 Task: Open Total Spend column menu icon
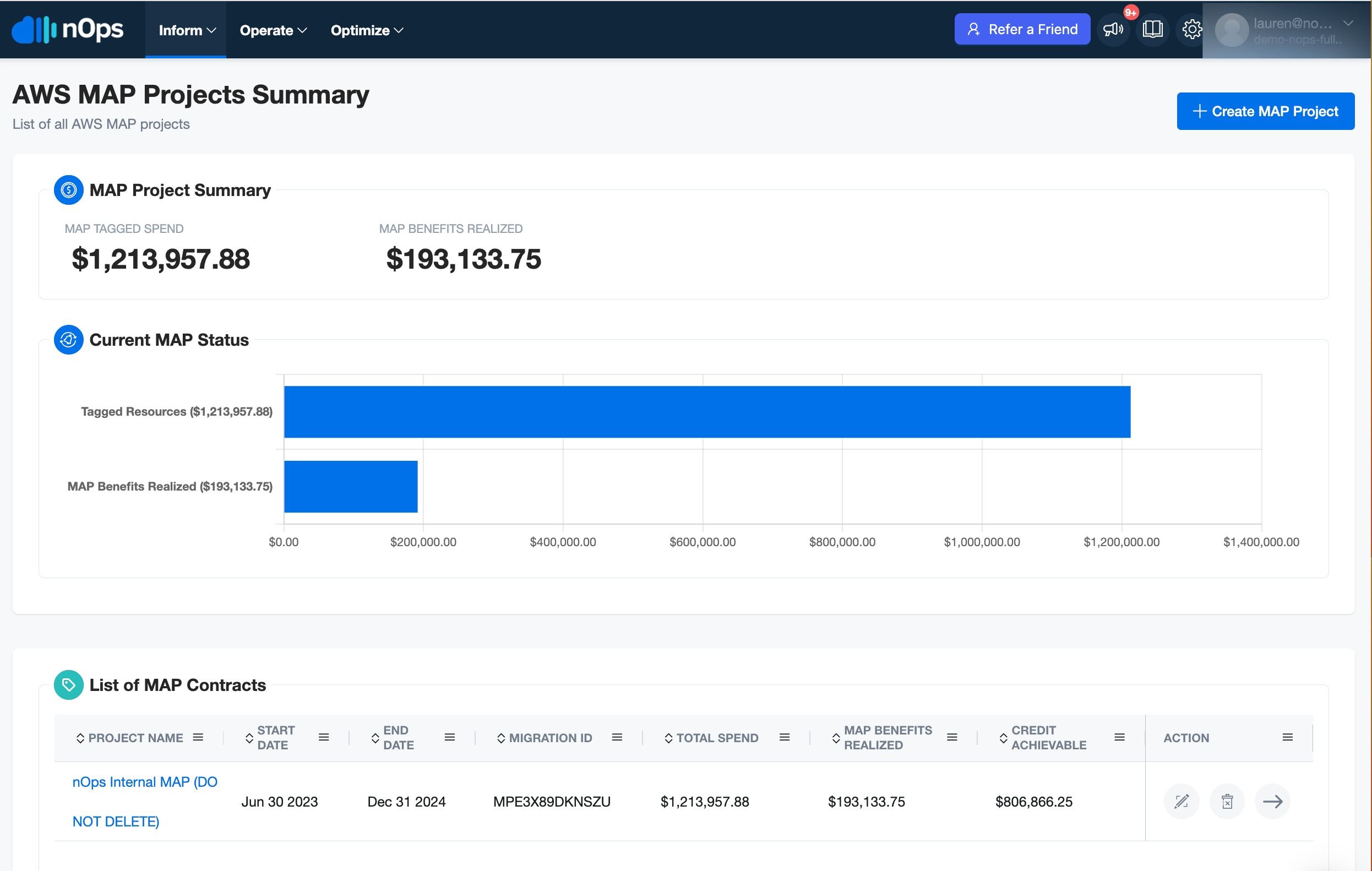[x=784, y=737]
